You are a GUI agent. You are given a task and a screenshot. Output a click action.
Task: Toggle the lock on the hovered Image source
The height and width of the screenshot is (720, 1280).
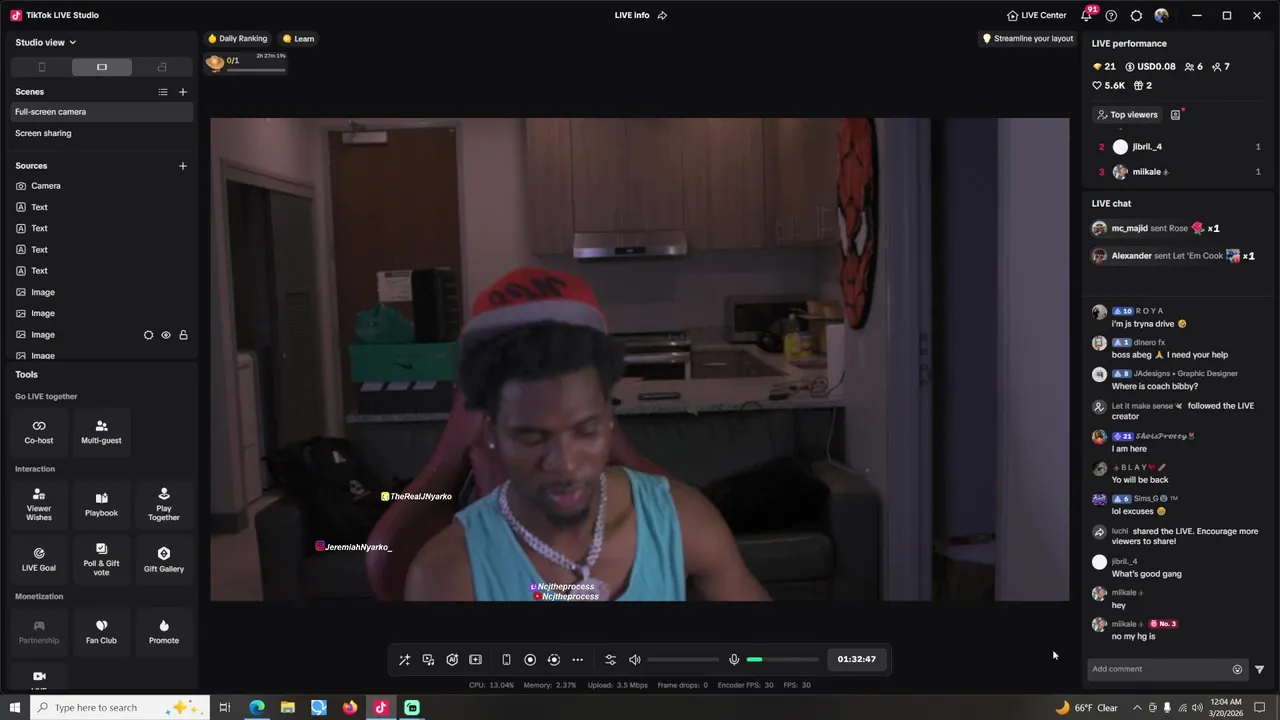tap(183, 335)
